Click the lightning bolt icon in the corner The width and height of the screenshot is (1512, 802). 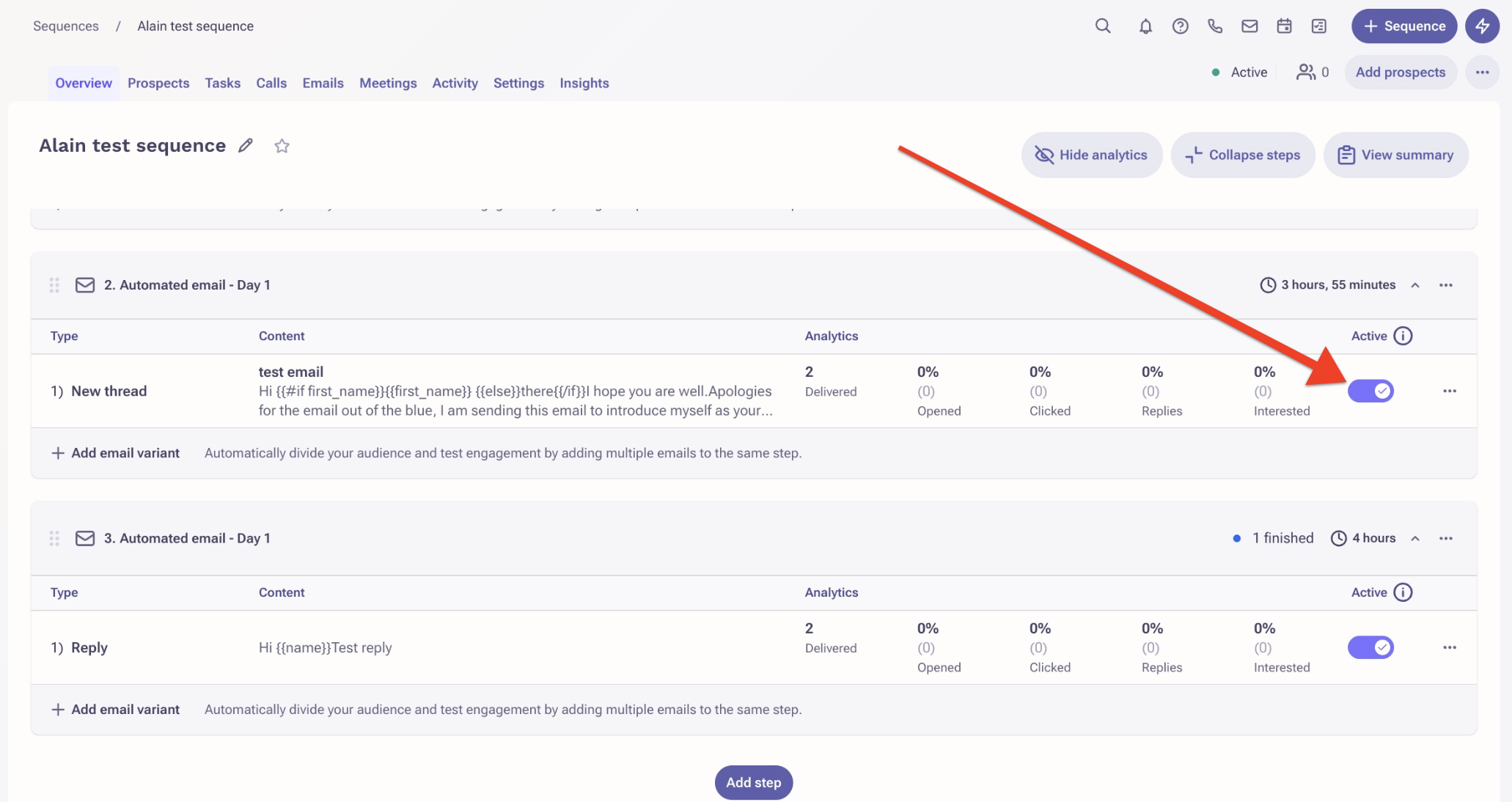[1483, 26]
